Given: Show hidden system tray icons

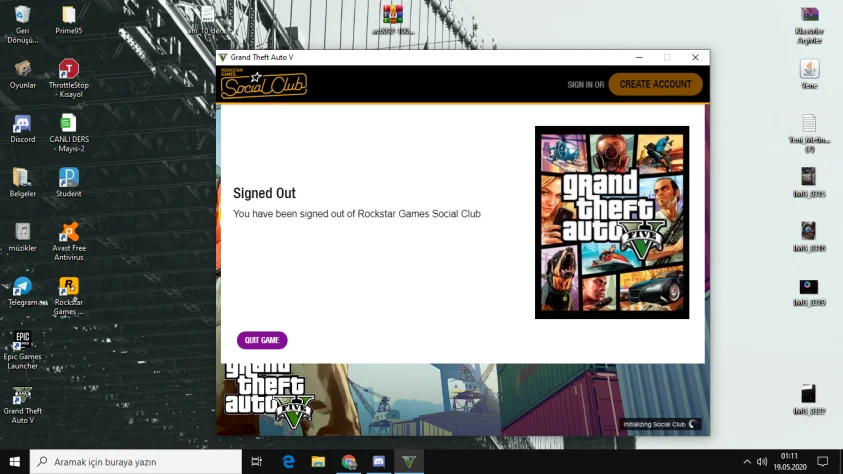Looking at the screenshot, I should (x=747, y=462).
